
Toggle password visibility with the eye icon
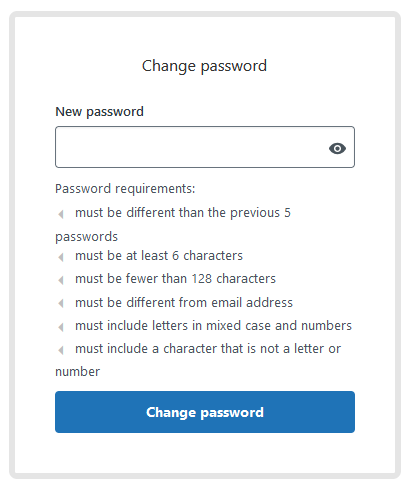337,148
